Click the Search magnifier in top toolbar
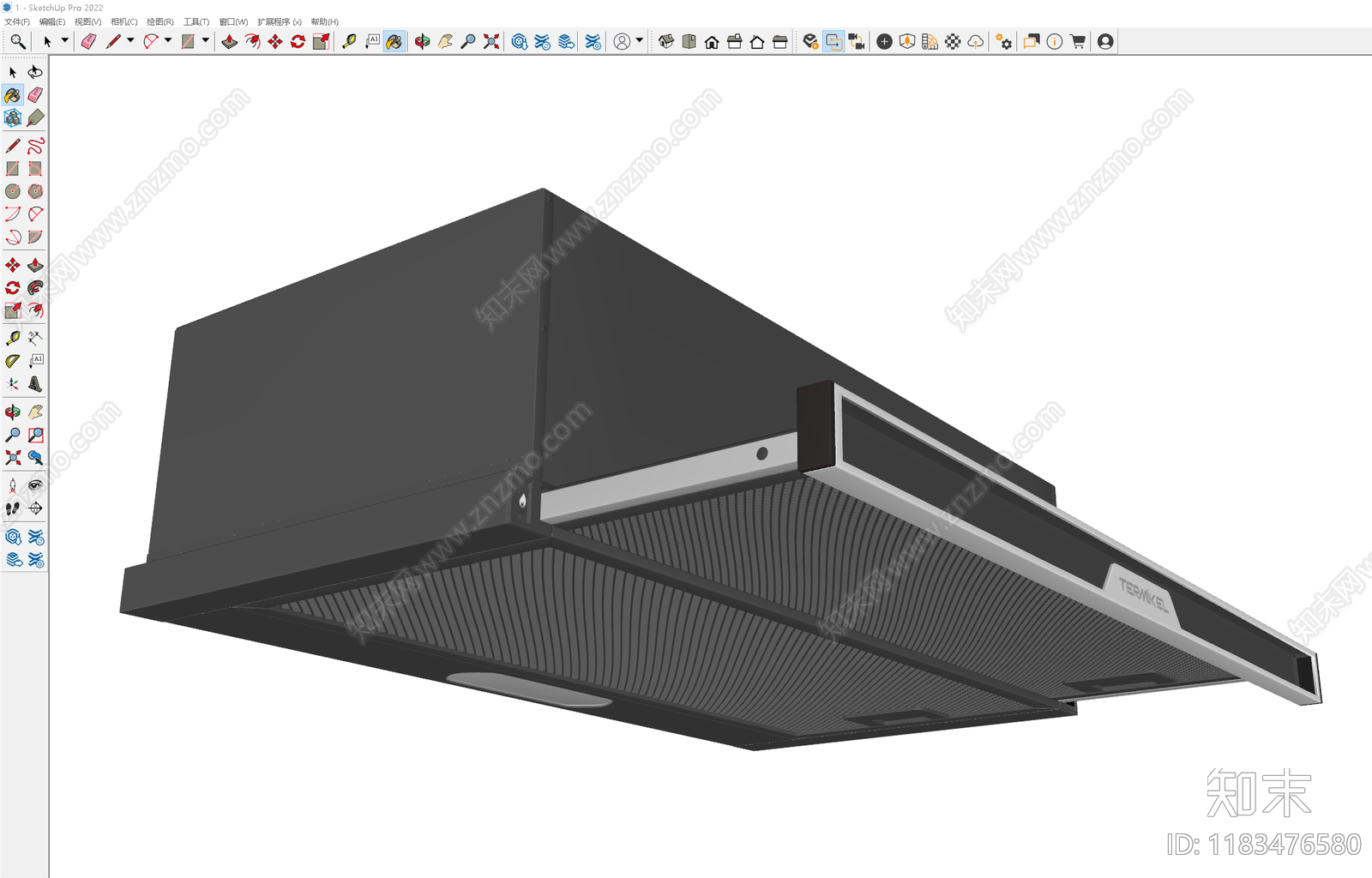 (17, 41)
